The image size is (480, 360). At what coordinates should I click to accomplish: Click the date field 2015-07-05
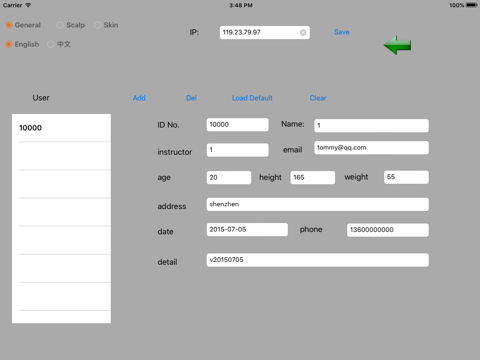click(x=247, y=230)
